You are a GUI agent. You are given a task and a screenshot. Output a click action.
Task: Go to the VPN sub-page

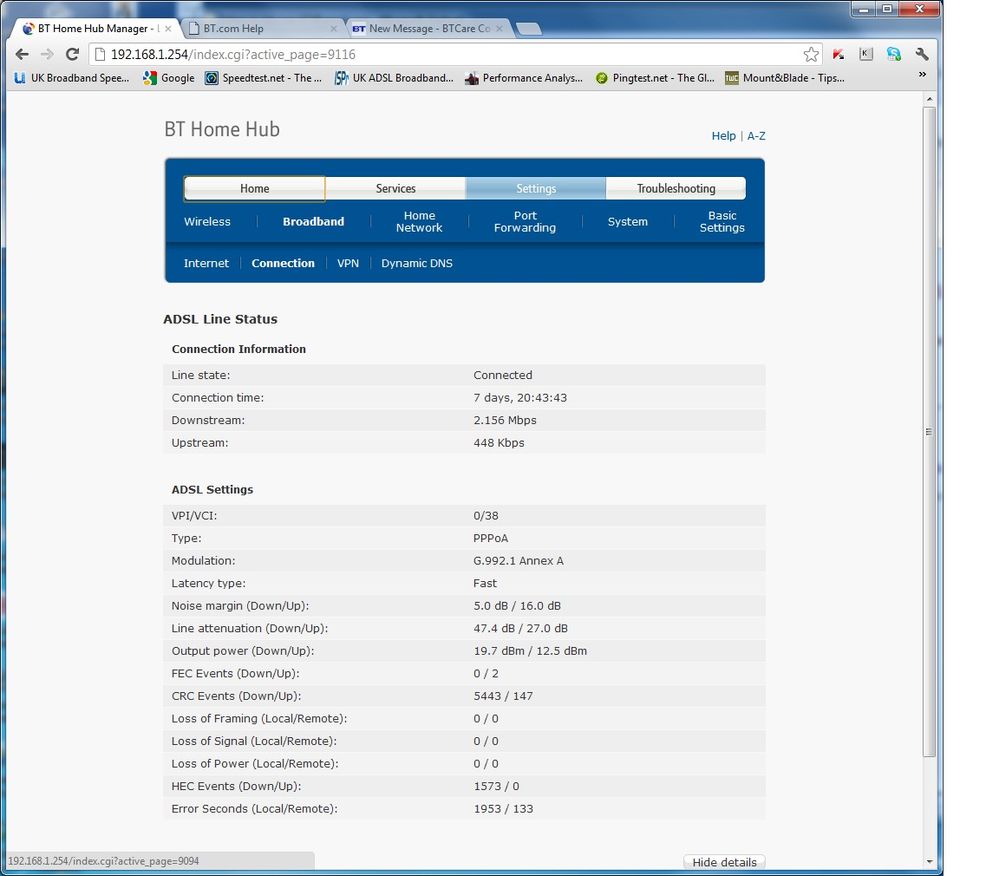348,263
